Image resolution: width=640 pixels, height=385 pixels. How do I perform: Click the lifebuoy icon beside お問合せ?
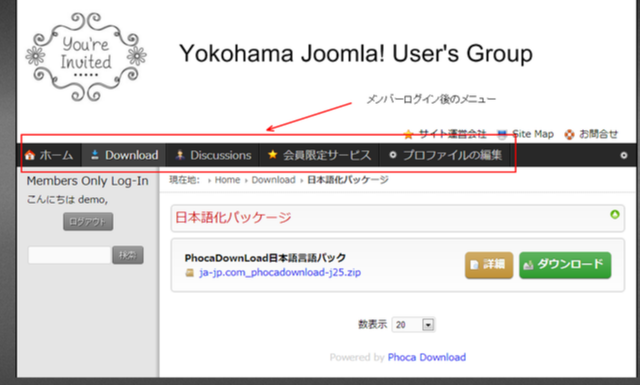(569, 134)
